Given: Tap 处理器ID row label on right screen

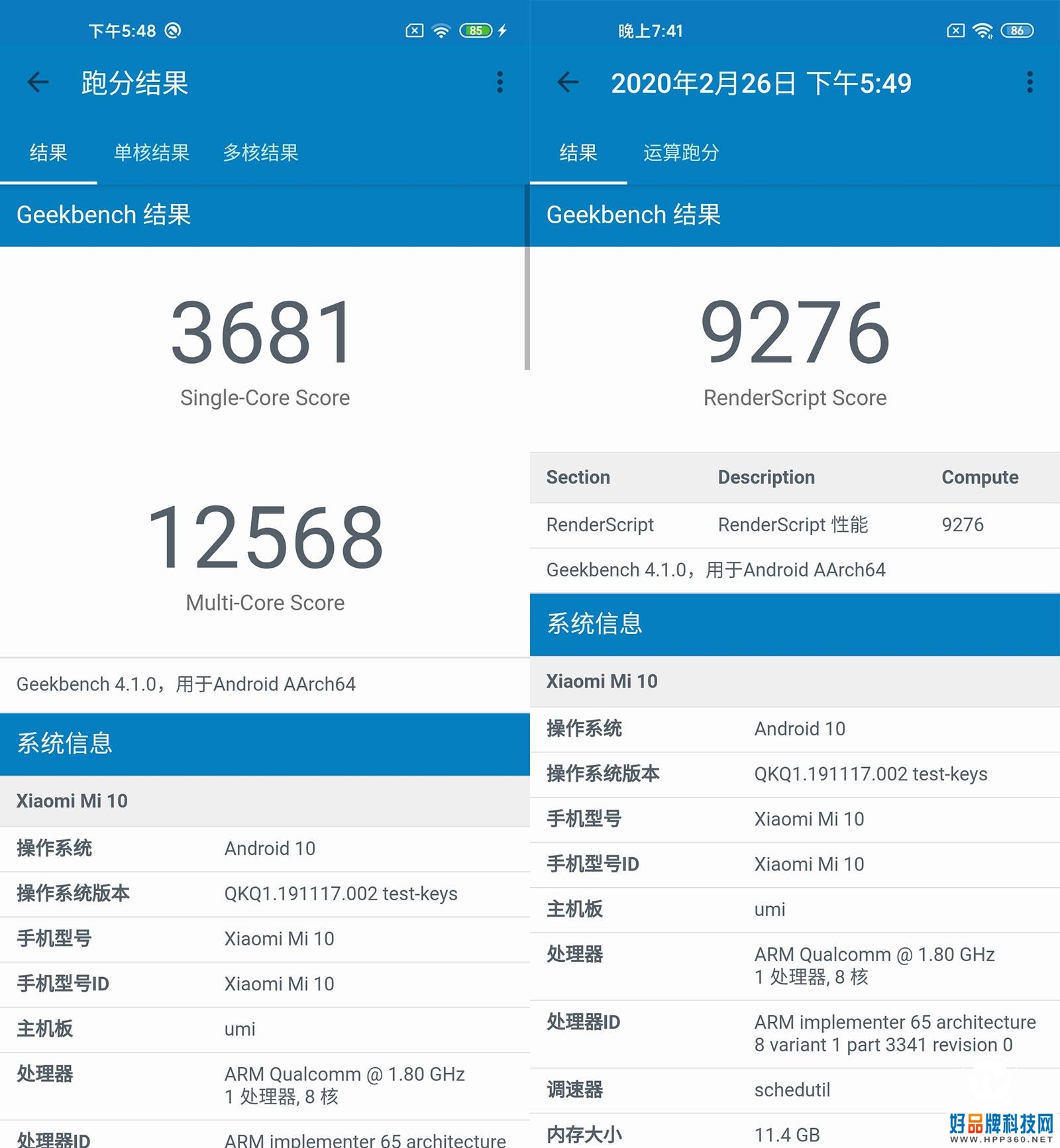Looking at the screenshot, I should pyautogui.click(x=584, y=1022).
